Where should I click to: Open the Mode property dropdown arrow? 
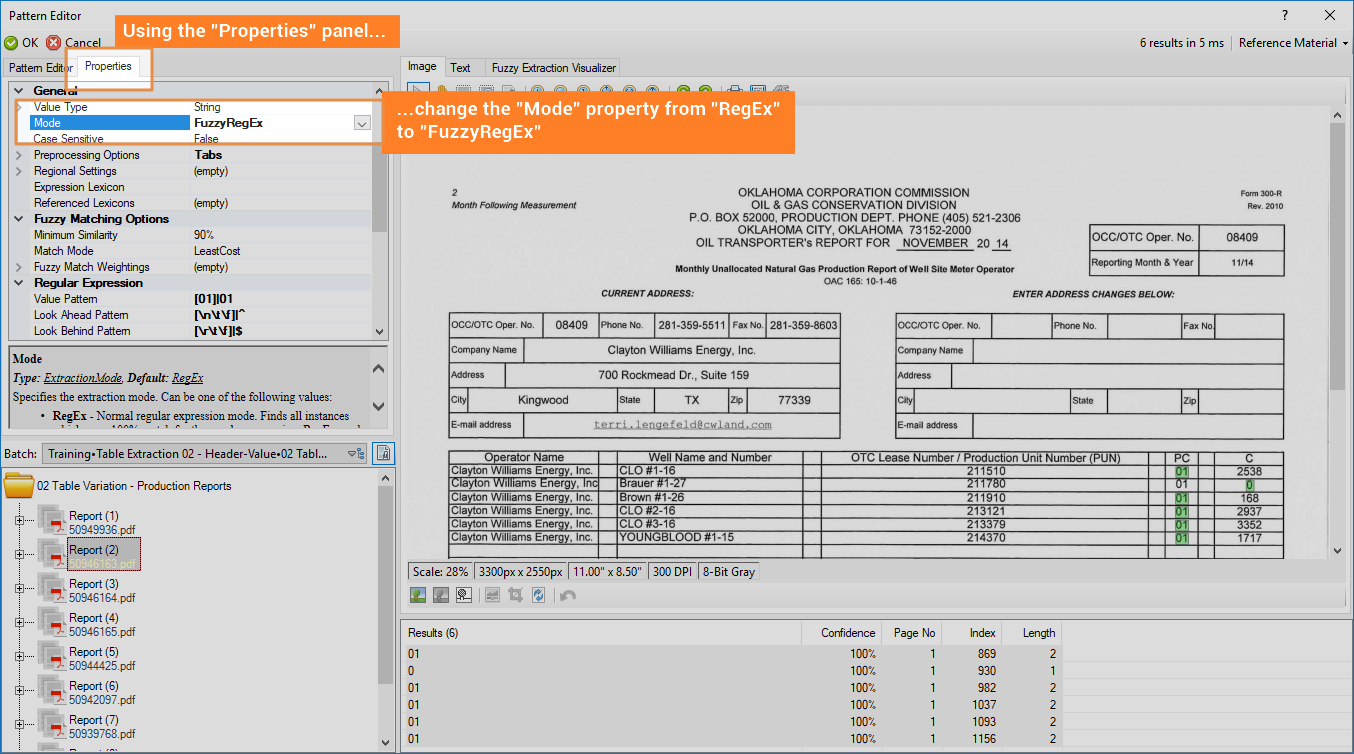(362, 123)
